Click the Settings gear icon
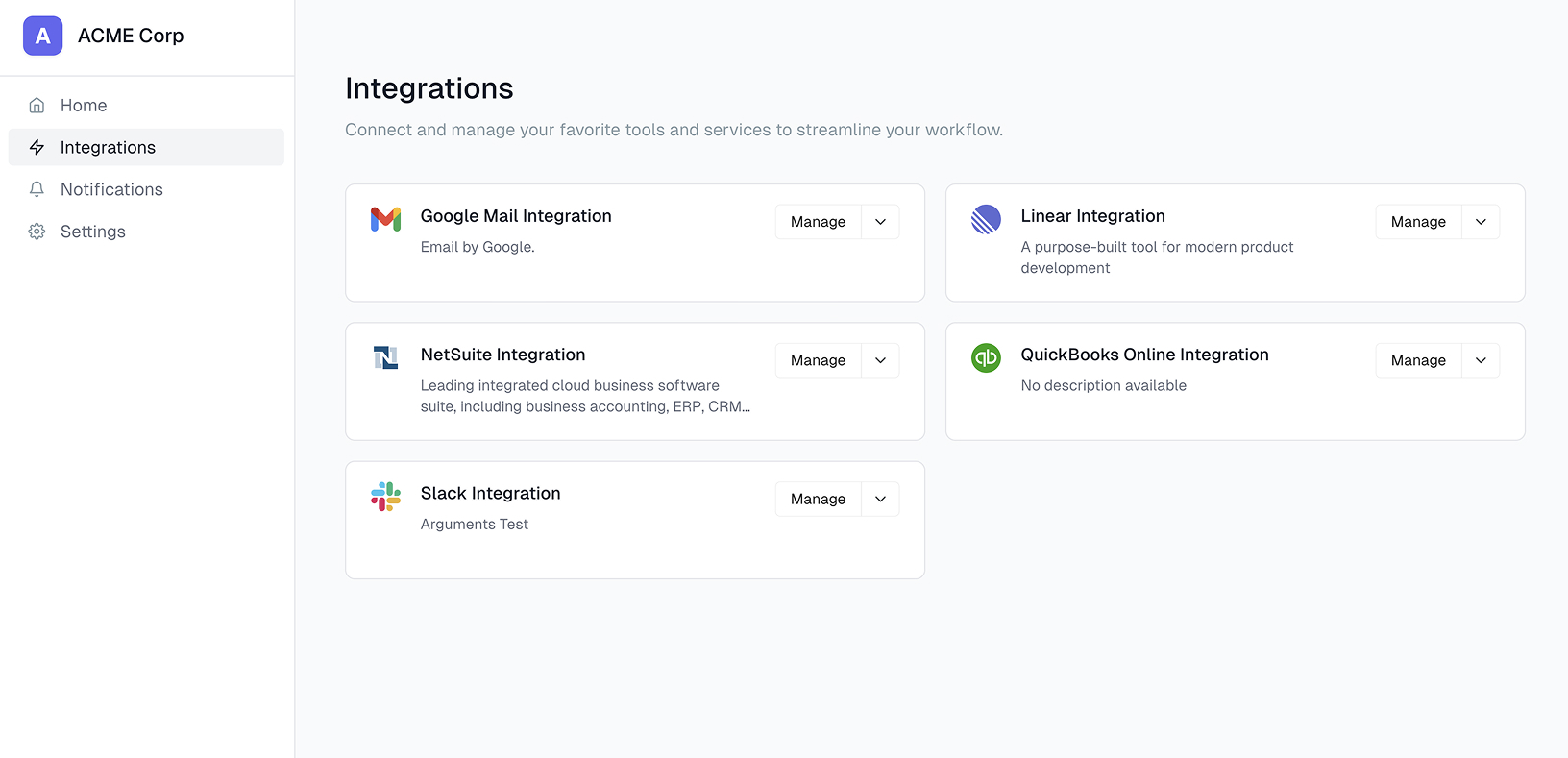This screenshot has width=1568, height=758. point(37,232)
